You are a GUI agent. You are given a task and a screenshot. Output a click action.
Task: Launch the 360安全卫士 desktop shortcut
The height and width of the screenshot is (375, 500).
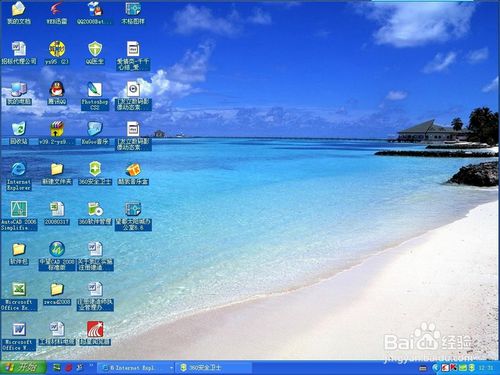(x=95, y=173)
